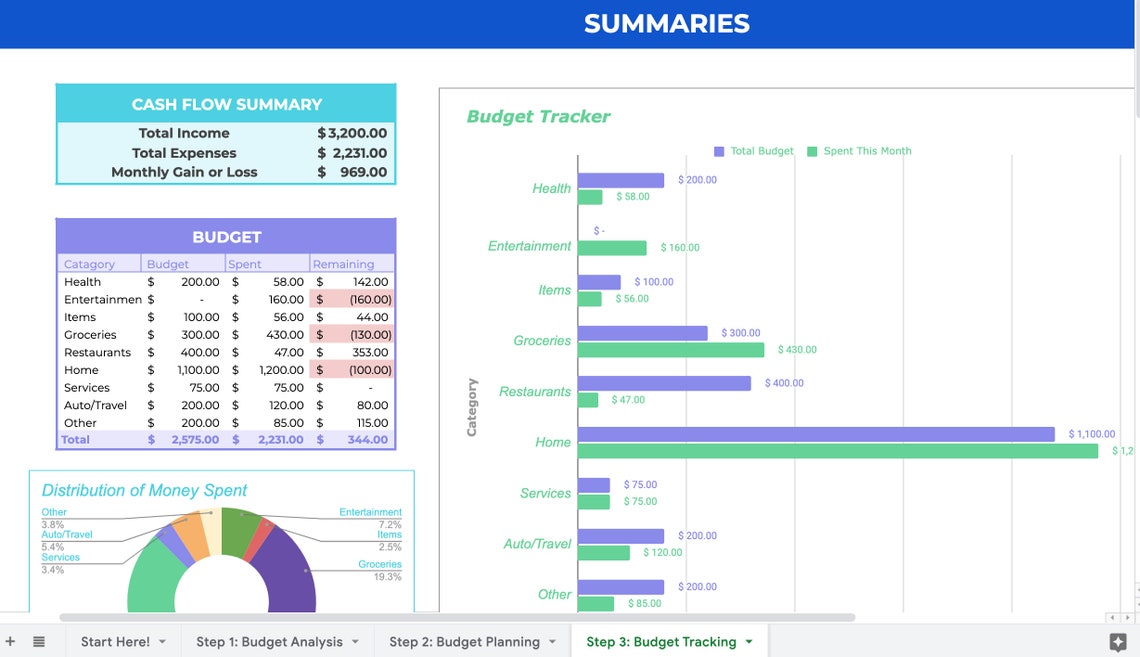This screenshot has height=657, width=1140.
Task: Select the Budget Tracker chart title
Action: [538, 117]
